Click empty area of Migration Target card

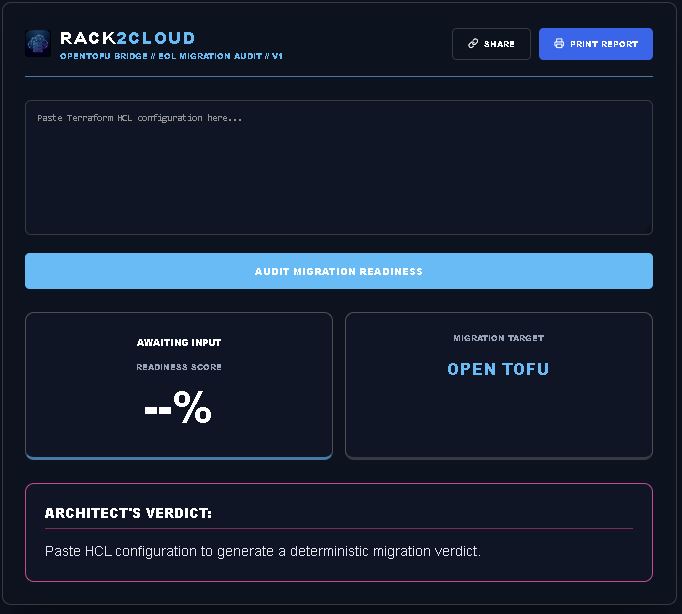[x=498, y=420]
